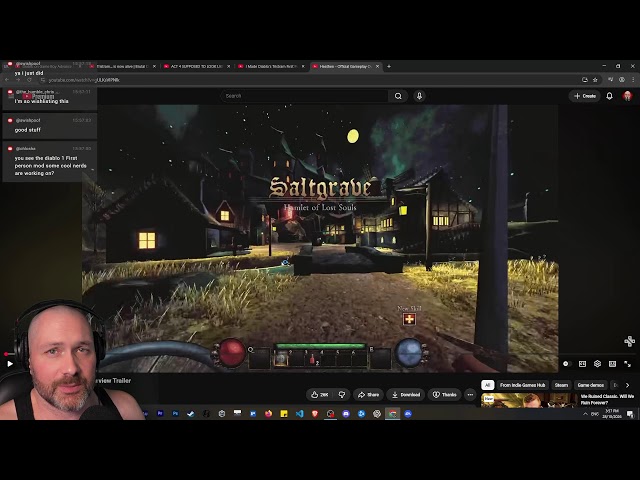640x480 pixels.
Task: Close the 'ACT 4 SUPPOSED TO LOOK' tab
Action: tap(229, 66)
